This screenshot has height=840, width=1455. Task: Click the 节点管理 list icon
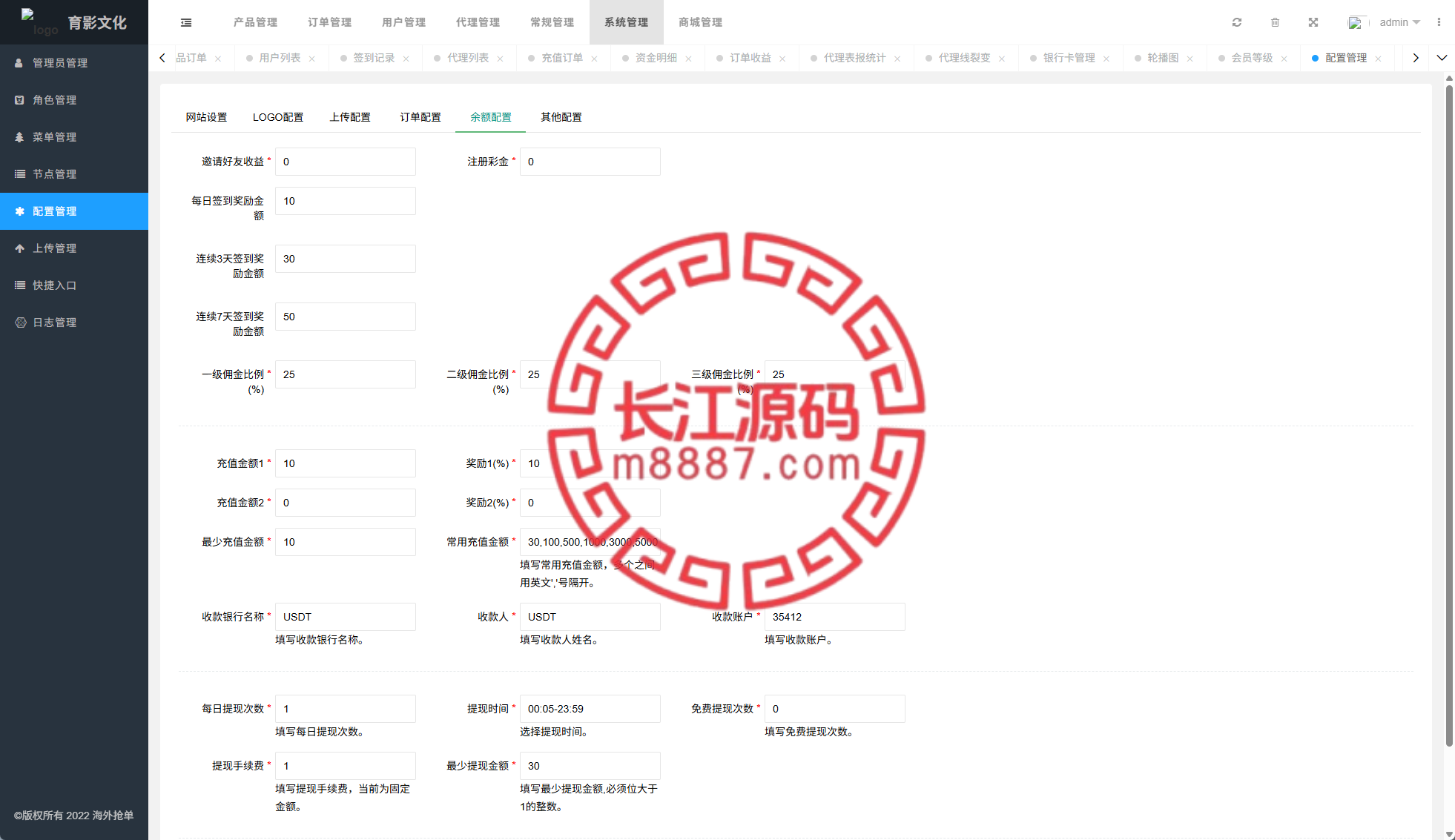click(19, 174)
